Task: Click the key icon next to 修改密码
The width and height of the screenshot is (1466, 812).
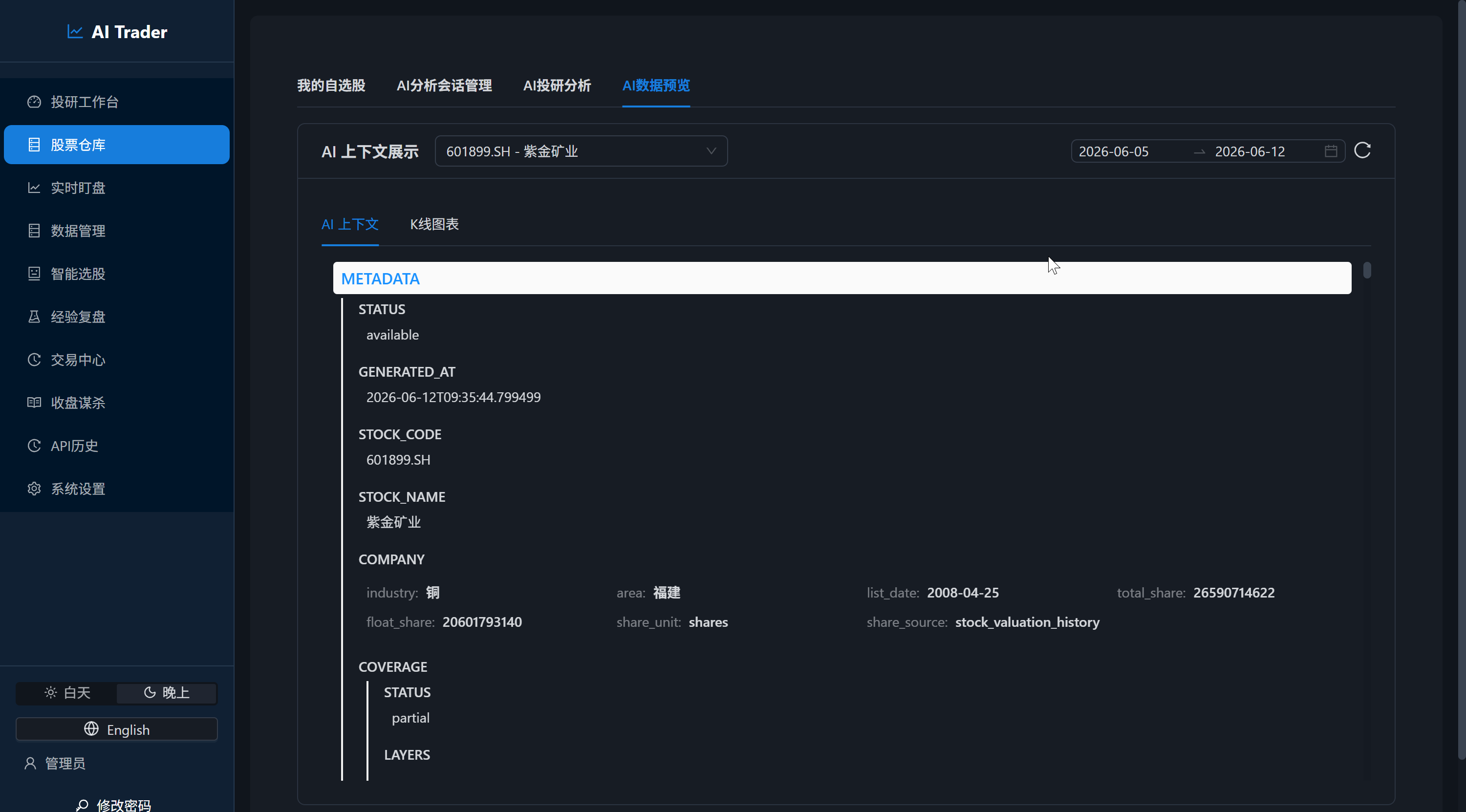Action: coord(82,805)
